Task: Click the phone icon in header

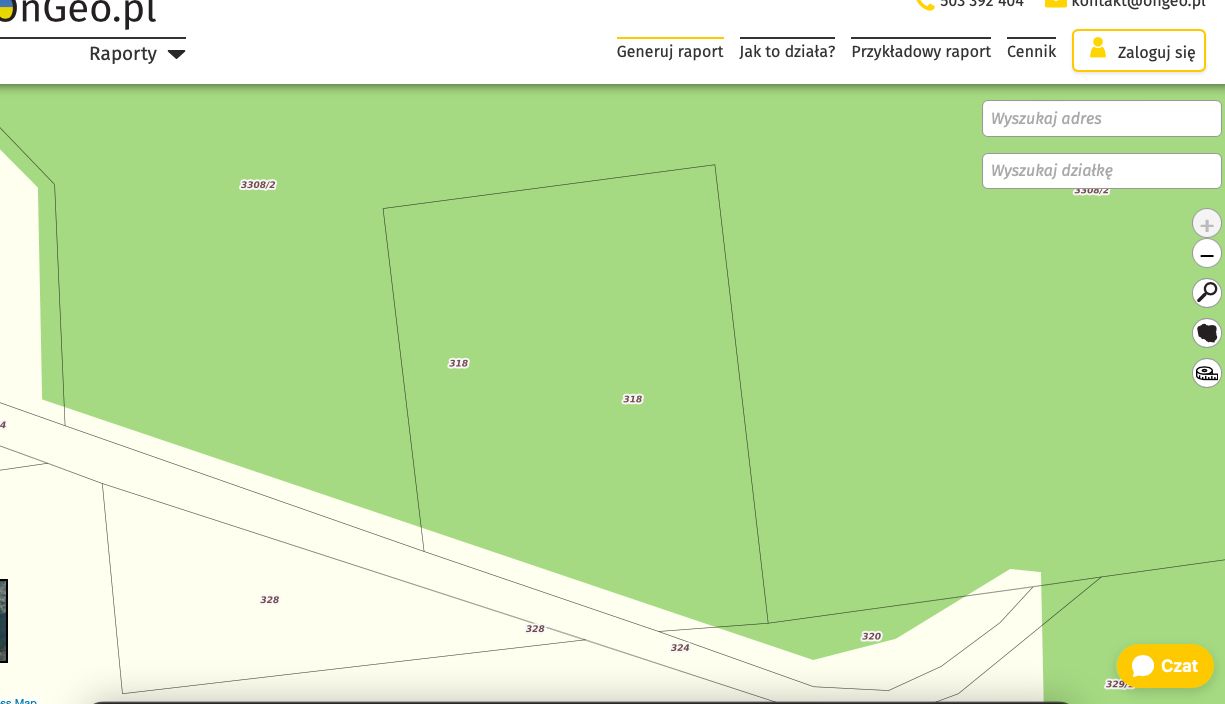Action: tap(924, 3)
